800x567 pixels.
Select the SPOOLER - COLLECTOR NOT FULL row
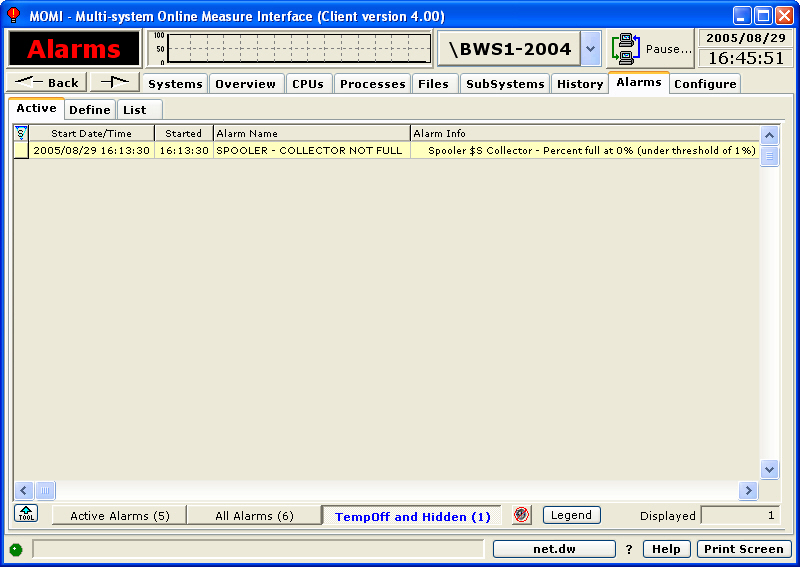309,150
